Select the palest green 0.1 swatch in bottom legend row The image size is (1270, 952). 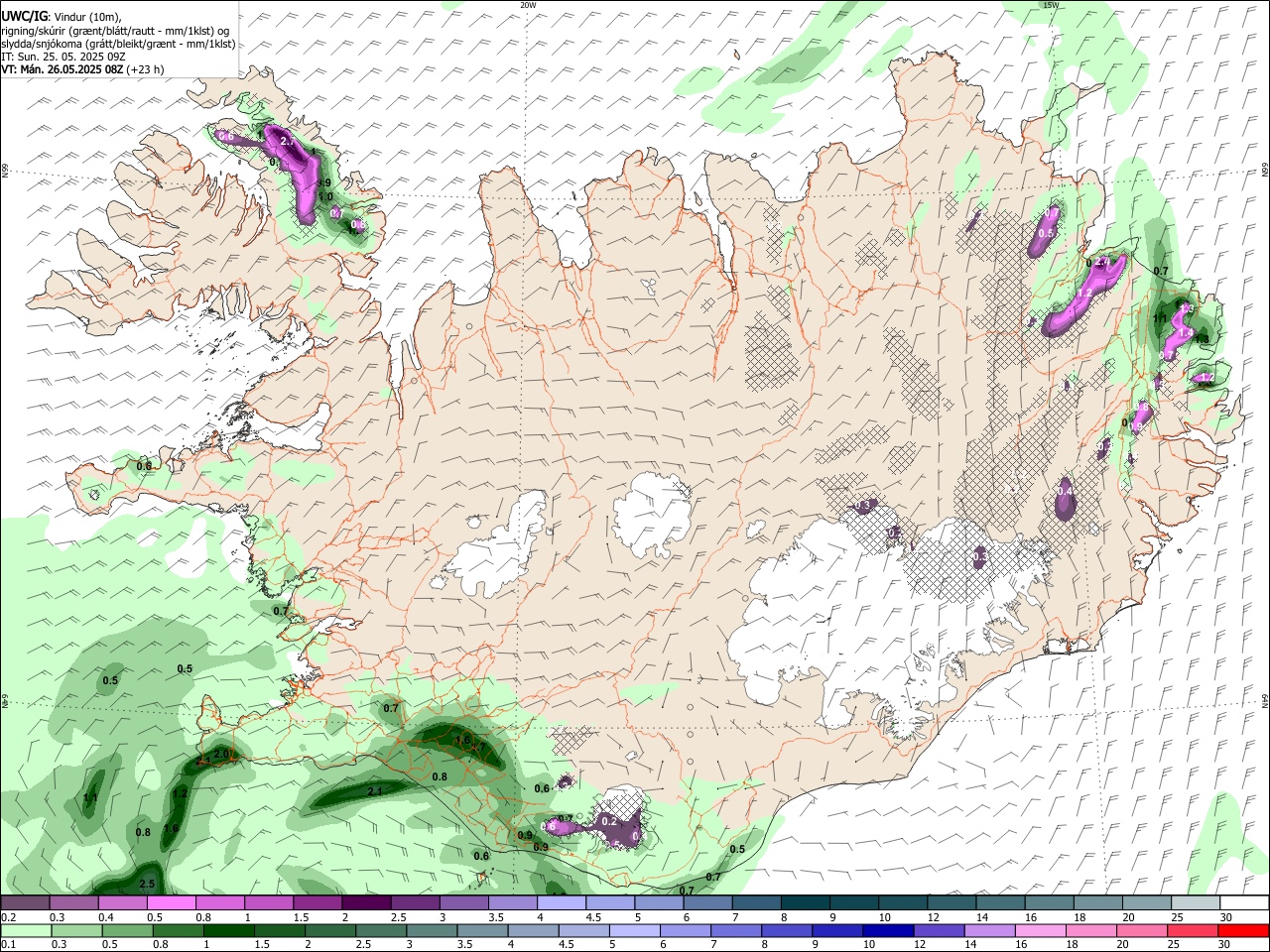click(26, 931)
